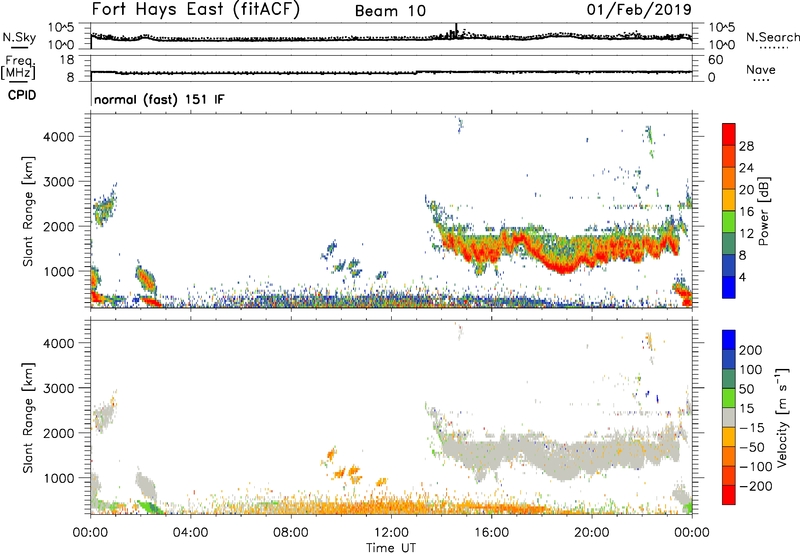800x554 pixels.
Task: Click the velocity panel 'Slant Range [km]' label
Action: point(28,418)
